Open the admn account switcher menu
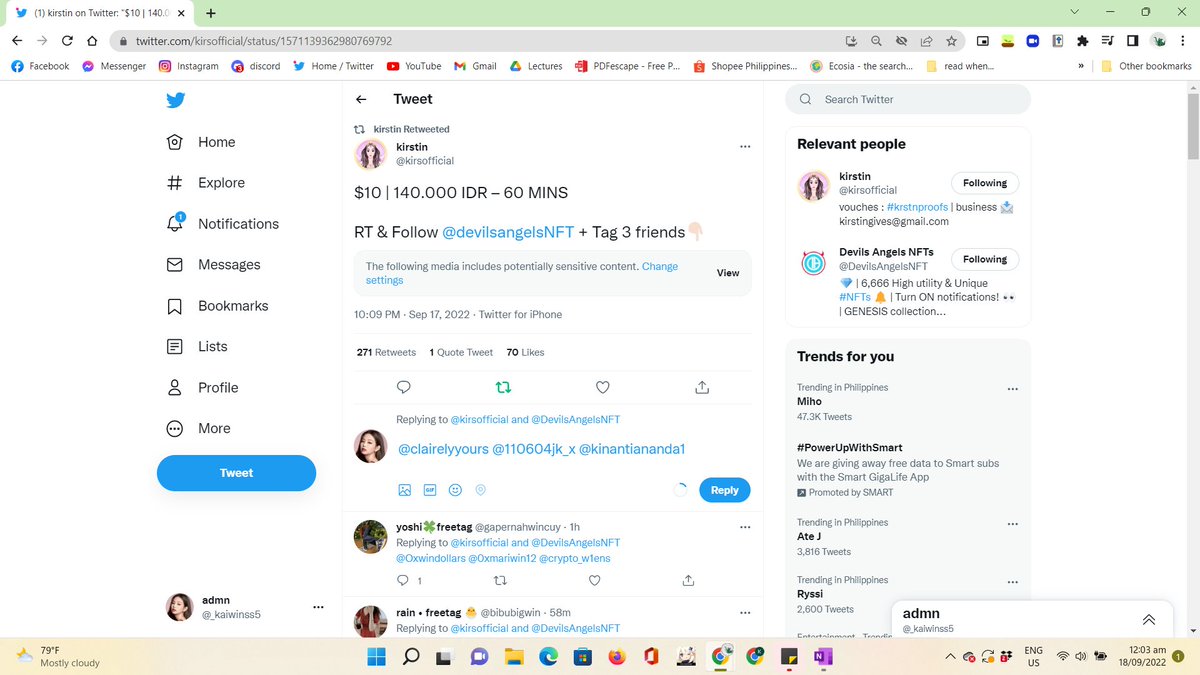Screen dimensions: 1200x675 (244, 607)
